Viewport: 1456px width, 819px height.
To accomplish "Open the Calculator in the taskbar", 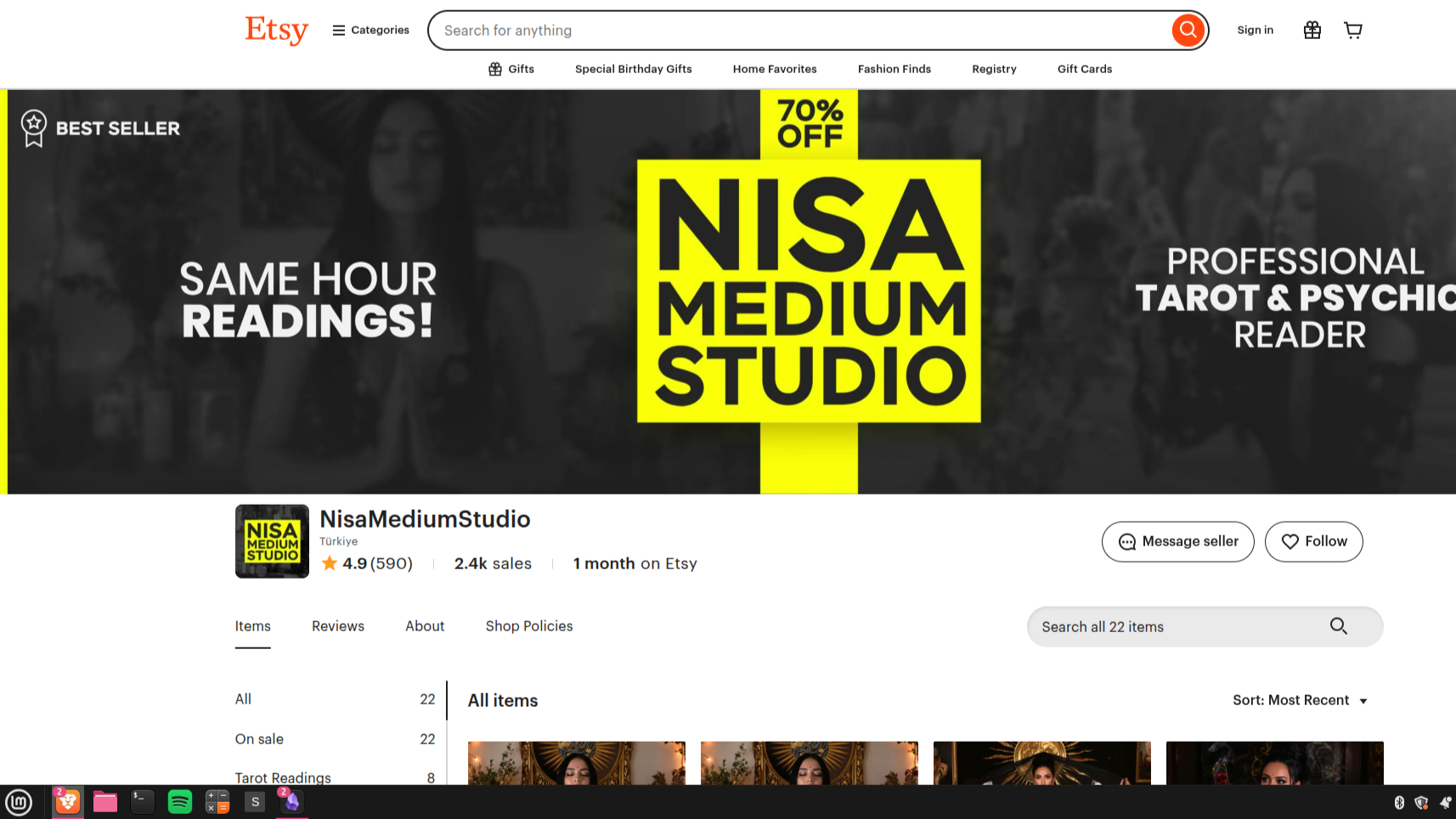I will [x=217, y=802].
